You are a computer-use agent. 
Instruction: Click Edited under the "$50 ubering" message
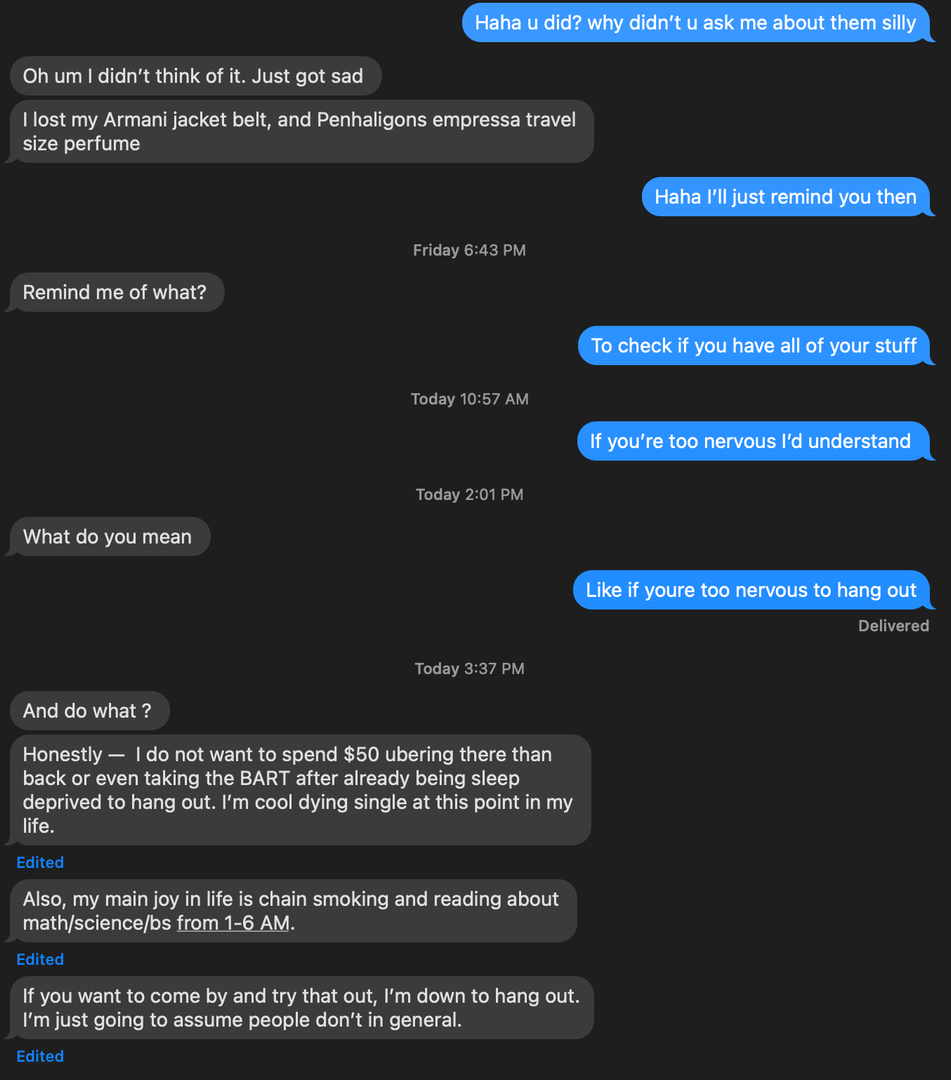coord(40,862)
